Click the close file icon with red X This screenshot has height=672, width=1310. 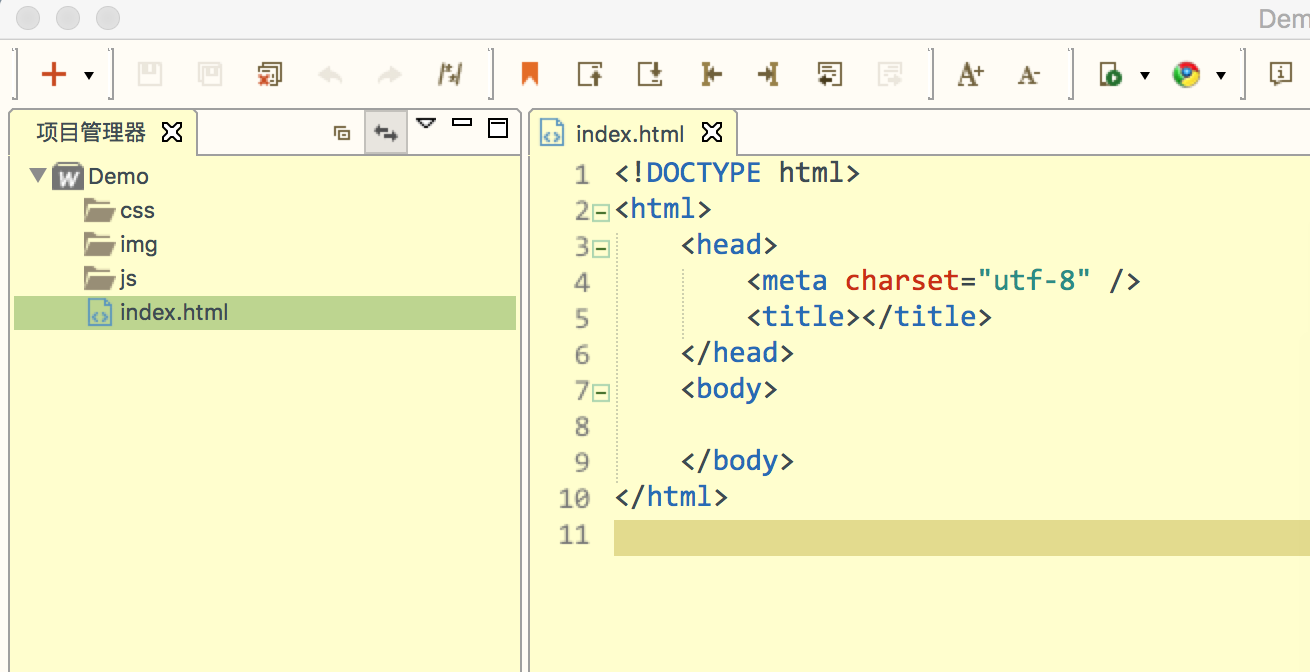click(x=269, y=74)
